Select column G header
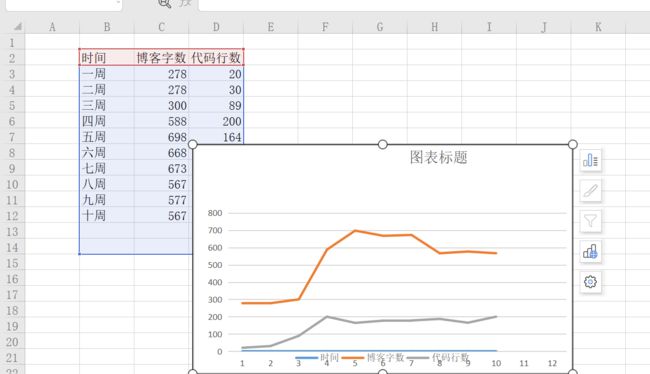 380,27
